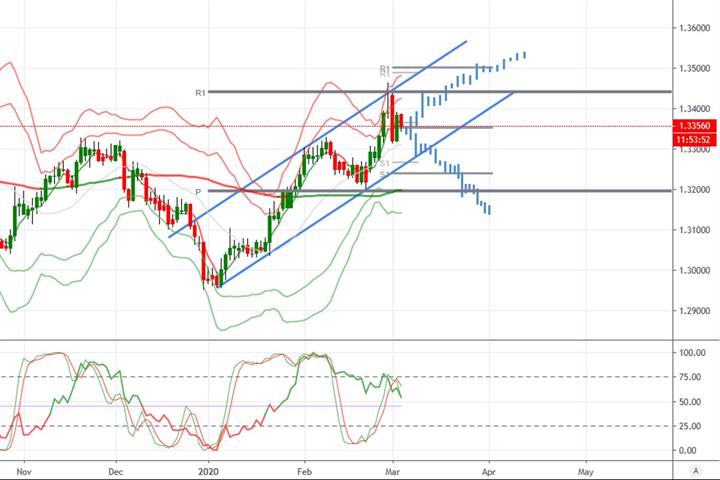The height and width of the screenshot is (480, 720).
Task: Click the Apr label on time axis
Action: 489,471
